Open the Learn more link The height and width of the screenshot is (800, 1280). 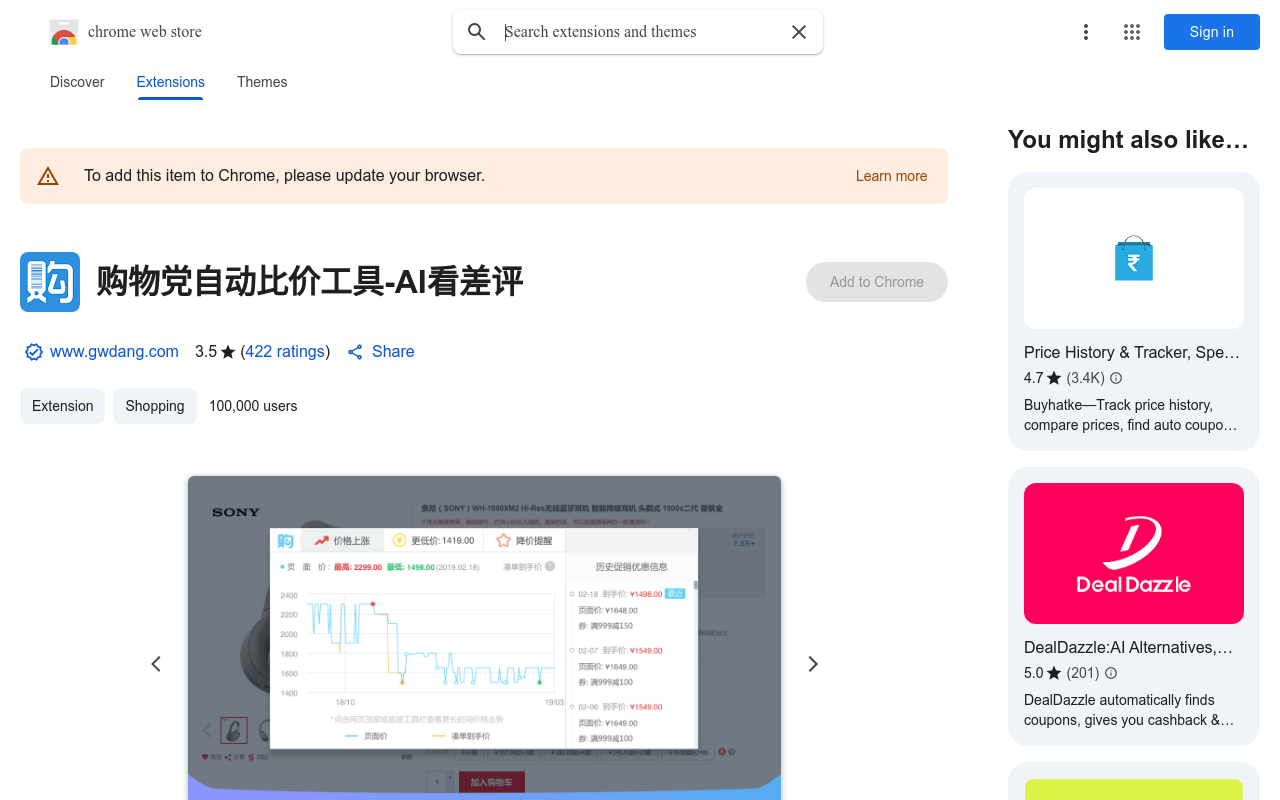click(x=891, y=176)
